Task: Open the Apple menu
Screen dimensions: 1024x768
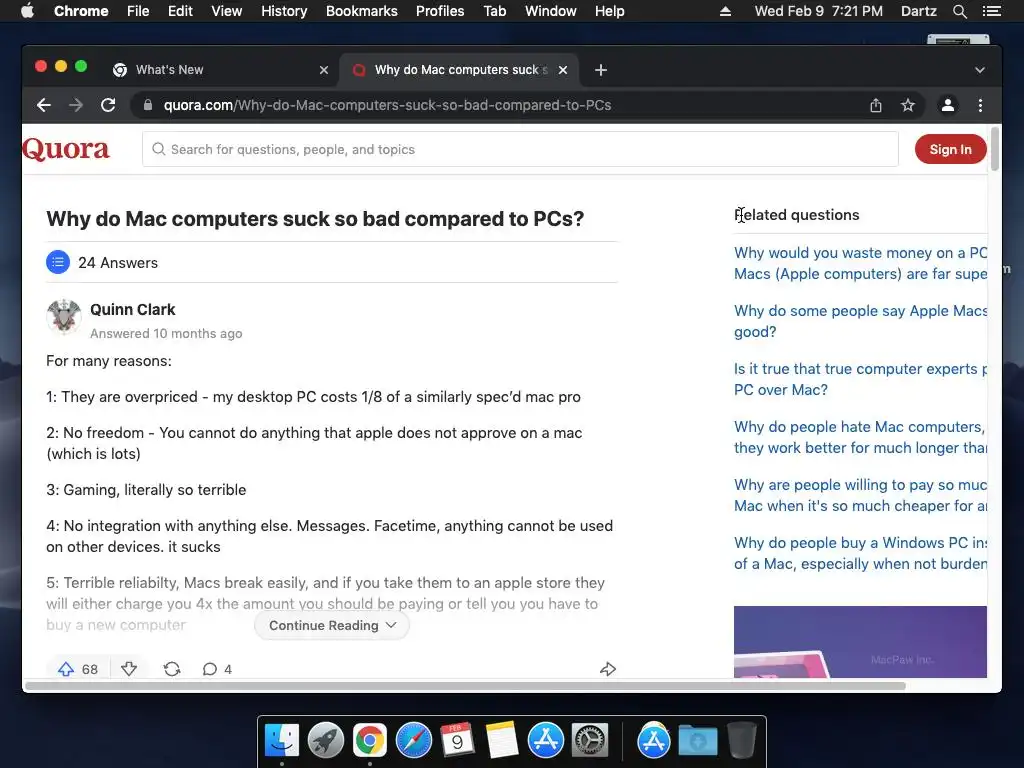Action: click(27, 11)
